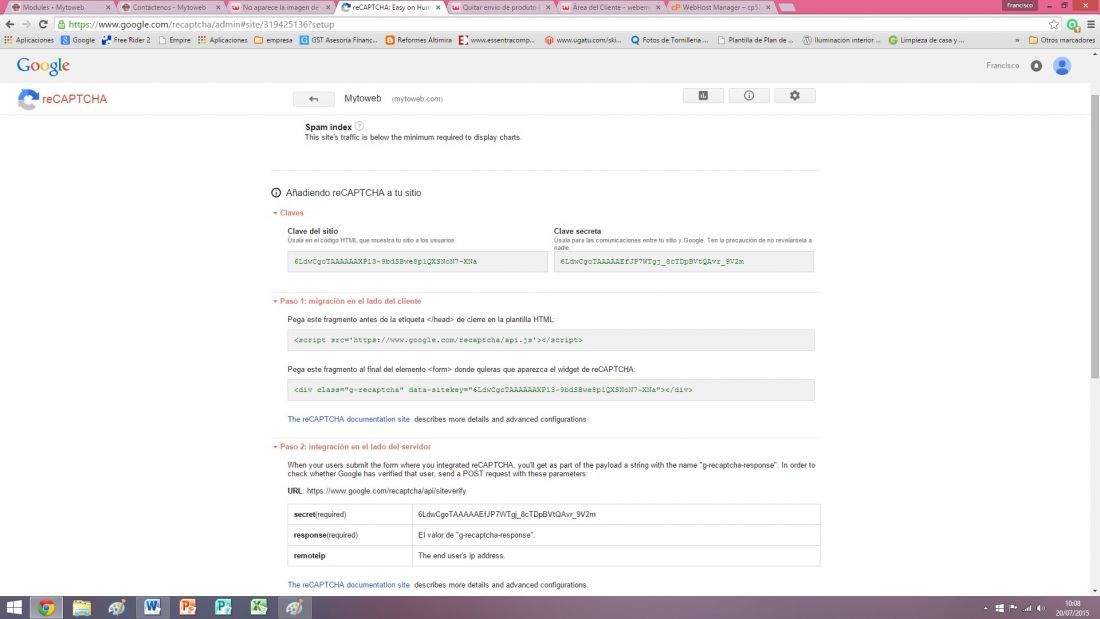Open the Google account avatar

click(1062, 66)
